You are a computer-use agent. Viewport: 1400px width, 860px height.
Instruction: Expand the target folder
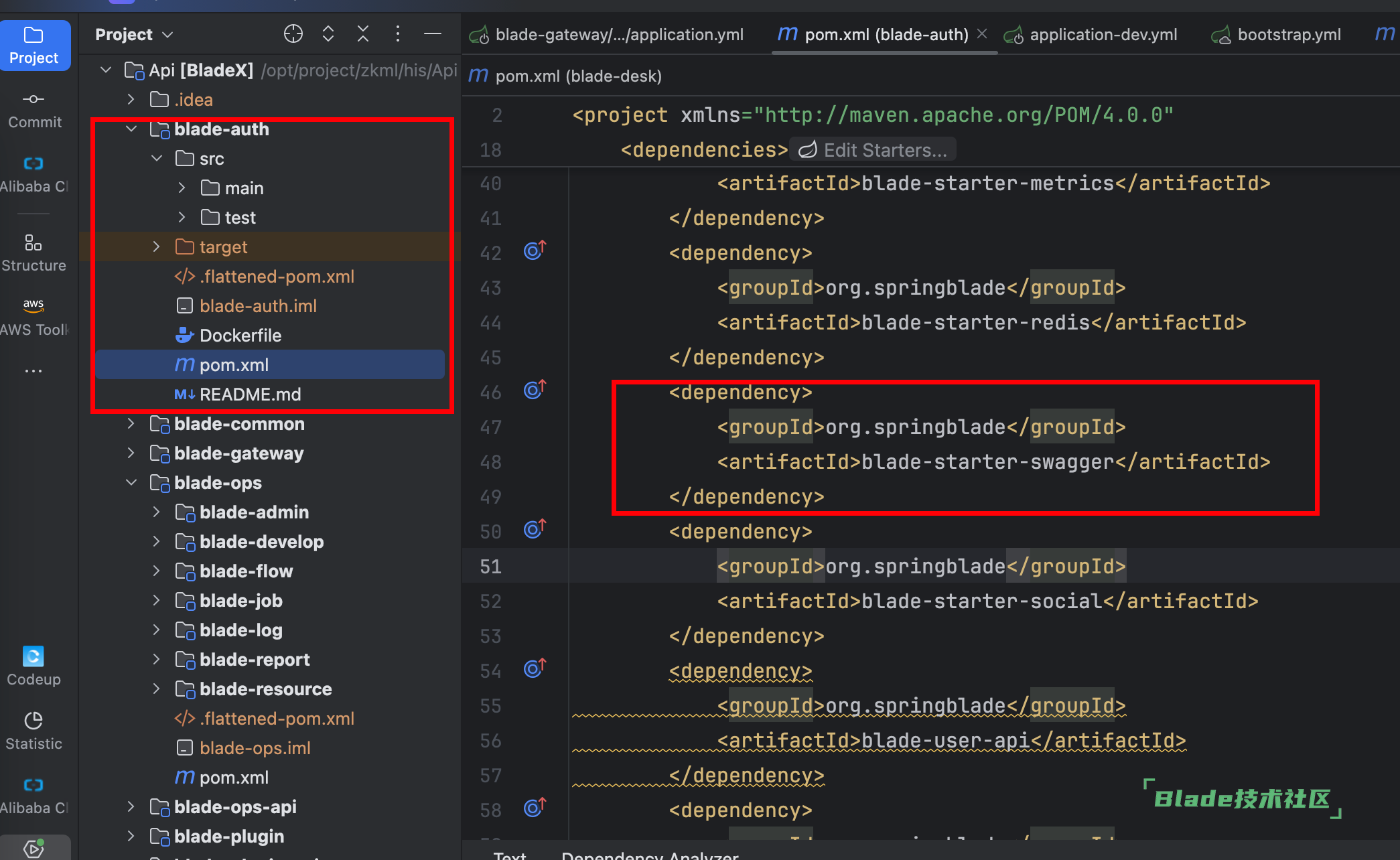click(x=157, y=246)
